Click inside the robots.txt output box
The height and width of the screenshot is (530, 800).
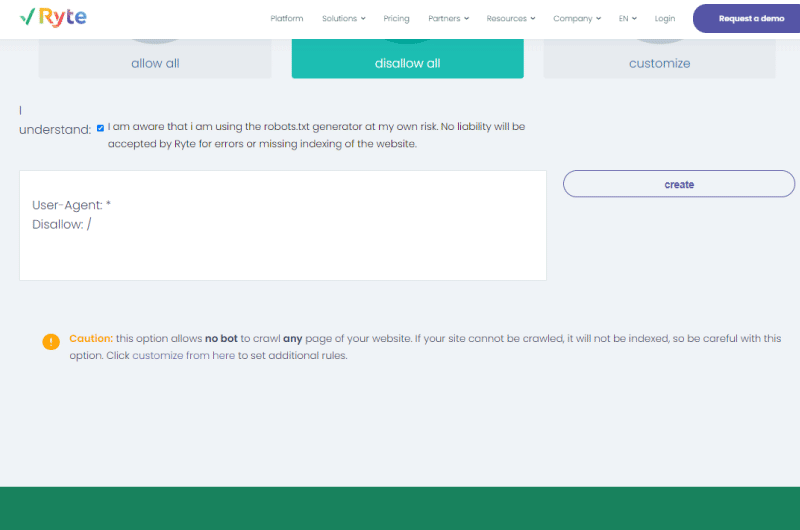pyautogui.click(x=283, y=225)
